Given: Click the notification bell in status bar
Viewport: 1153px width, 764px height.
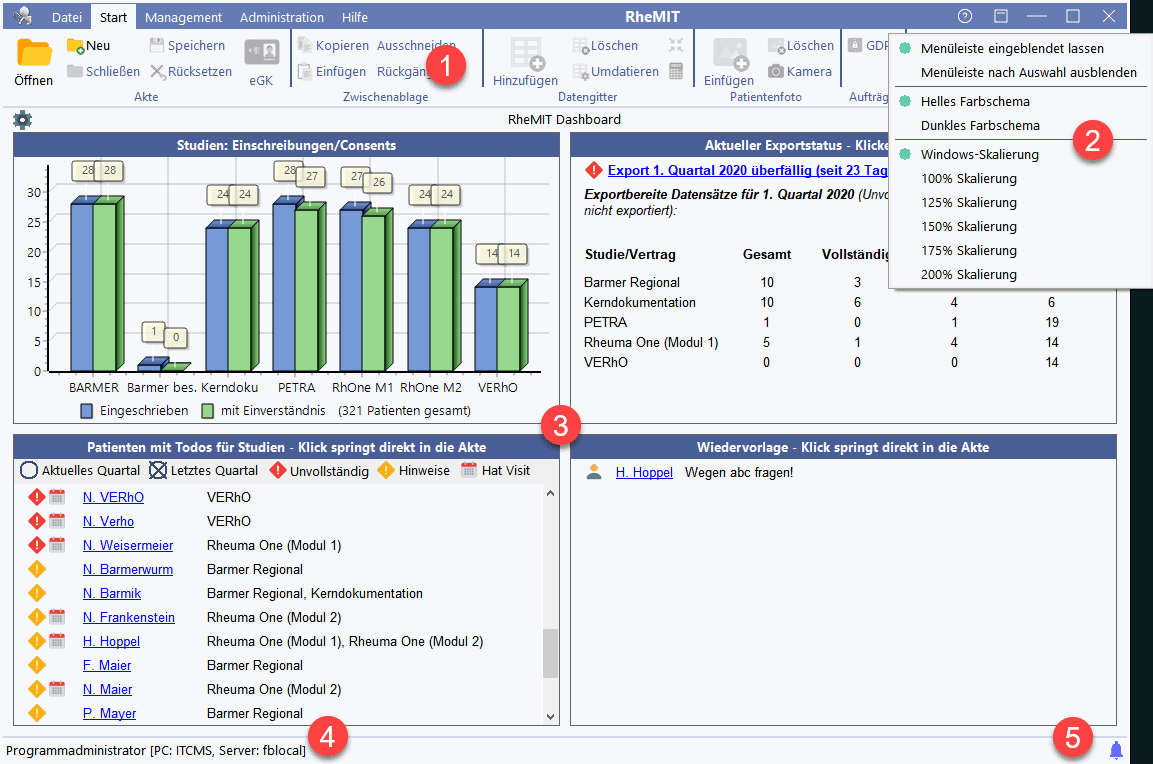Looking at the screenshot, I should coord(1116,750).
